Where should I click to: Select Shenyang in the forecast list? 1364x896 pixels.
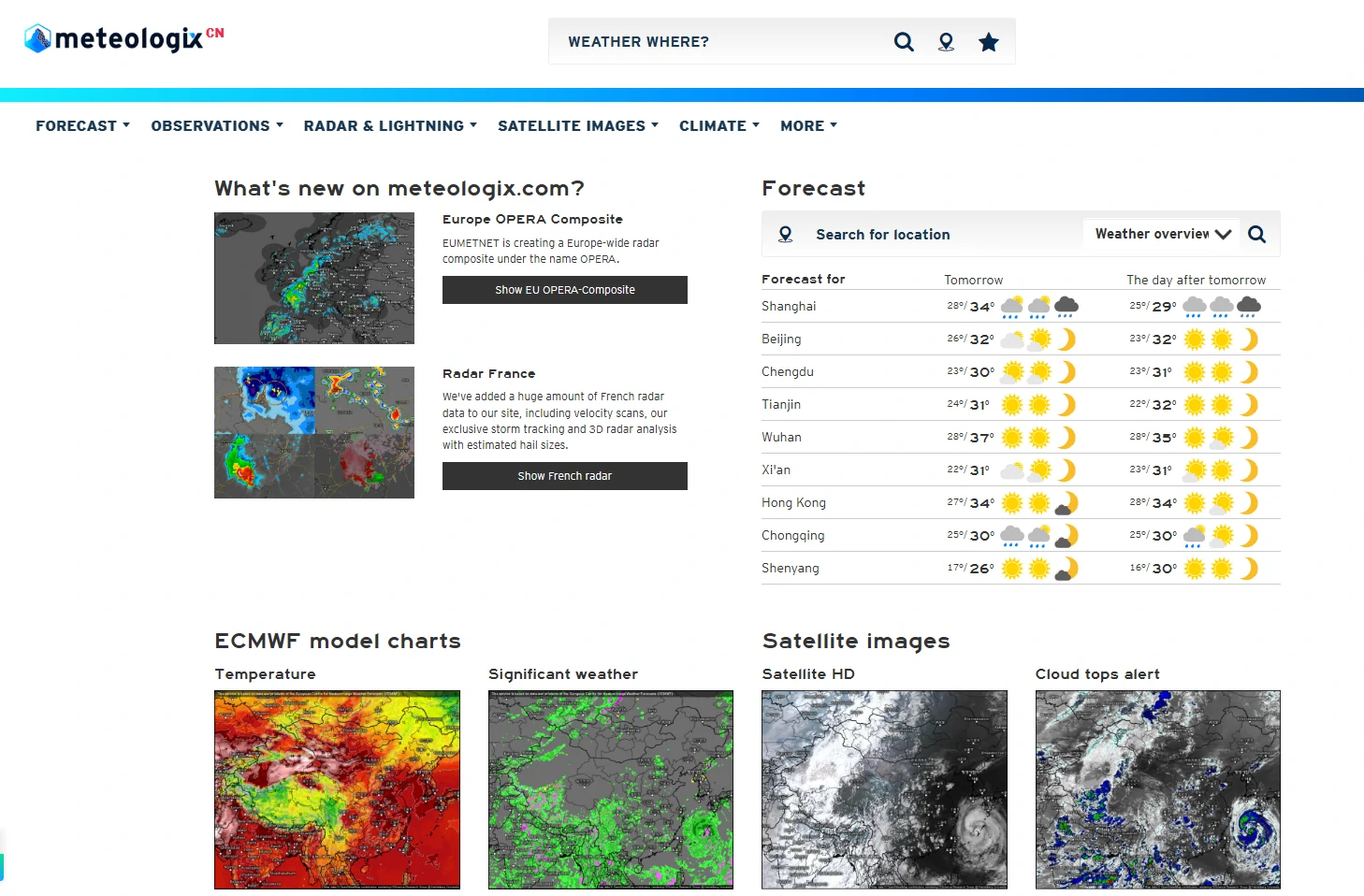(x=791, y=568)
